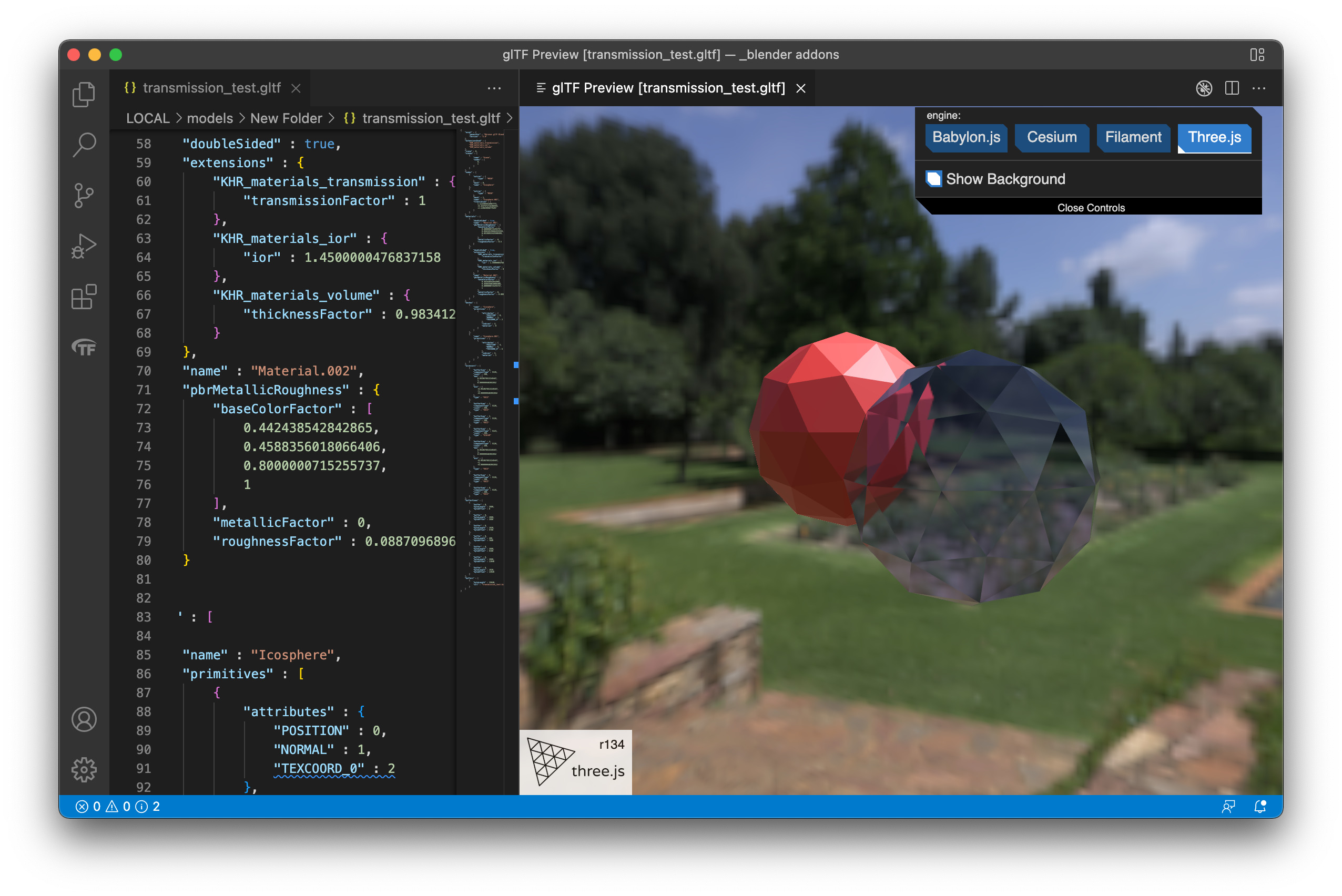The width and height of the screenshot is (1342, 896).
Task: Click the Customize Layout icon in title bar
Action: coord(1256,54)
